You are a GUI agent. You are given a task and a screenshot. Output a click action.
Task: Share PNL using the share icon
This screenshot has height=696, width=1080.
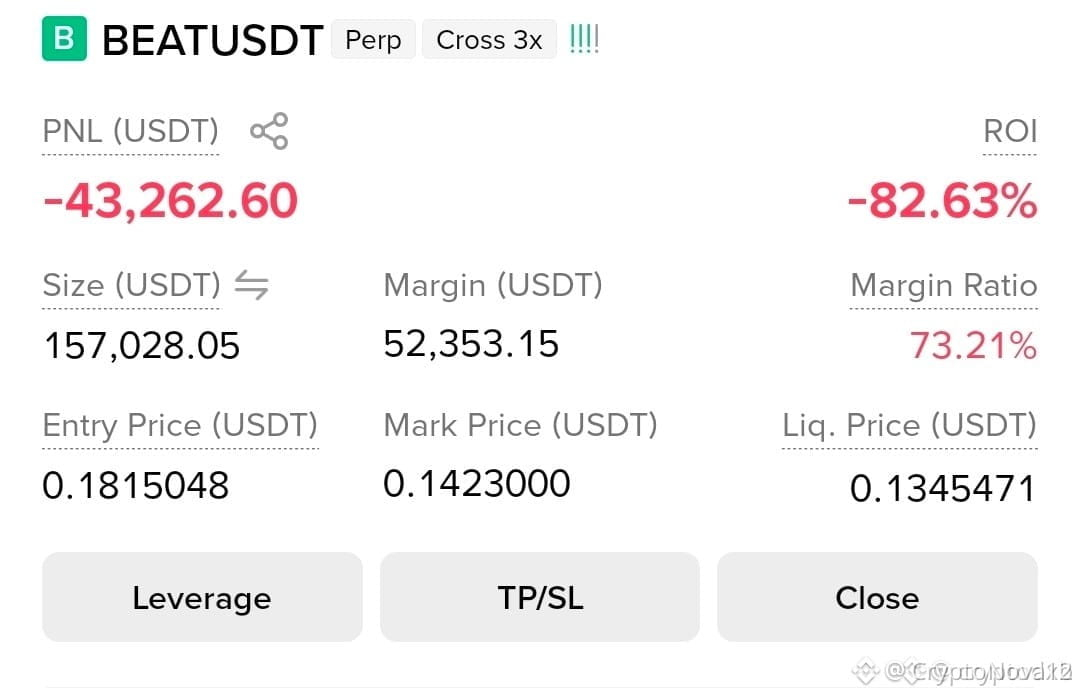(269, 131)
